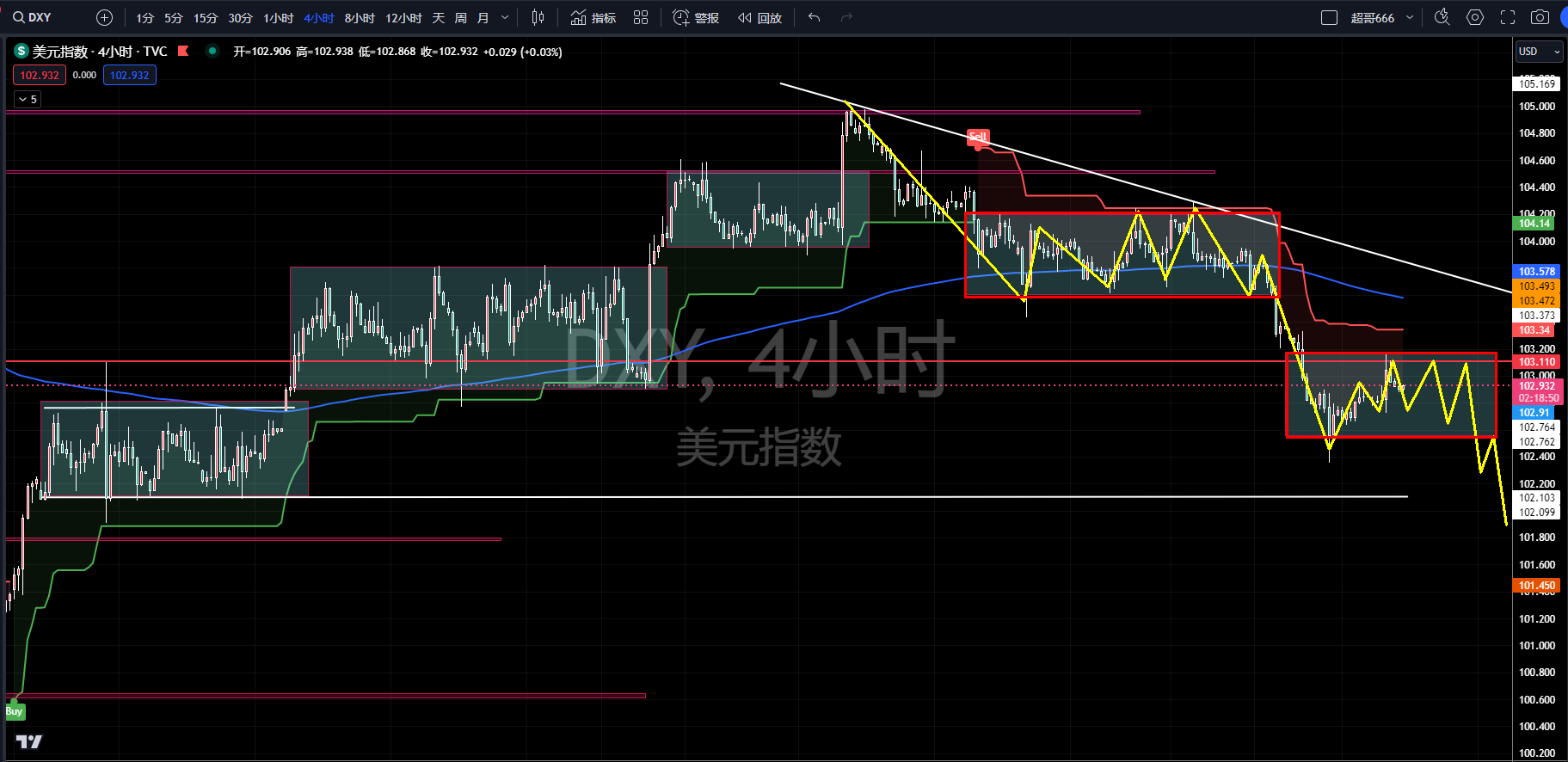Click the 警报 alert button
1568x762 pixels.
(x=696, y=17)
